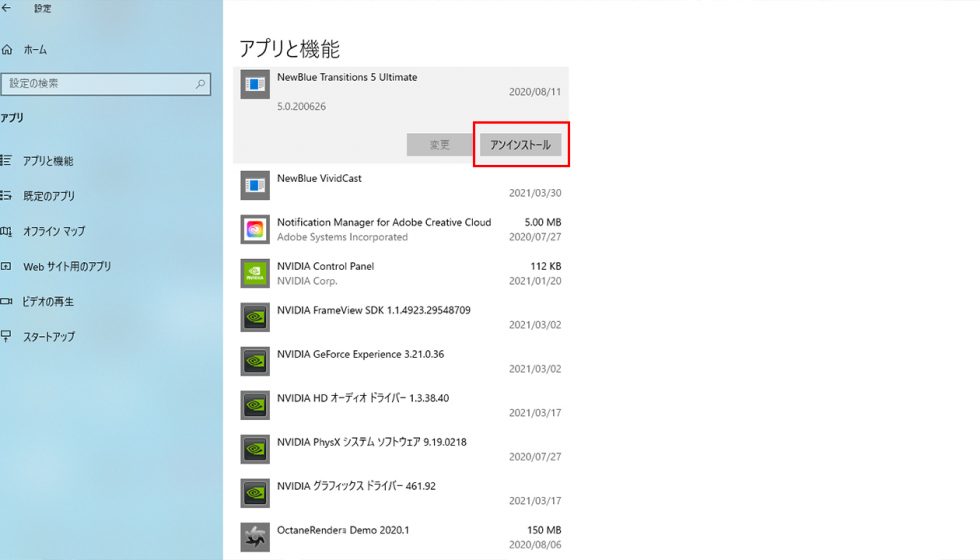Select Notification Manager for Adobe Creative Cloud
This screenshot has width=980, height=560.
(401, 229)
